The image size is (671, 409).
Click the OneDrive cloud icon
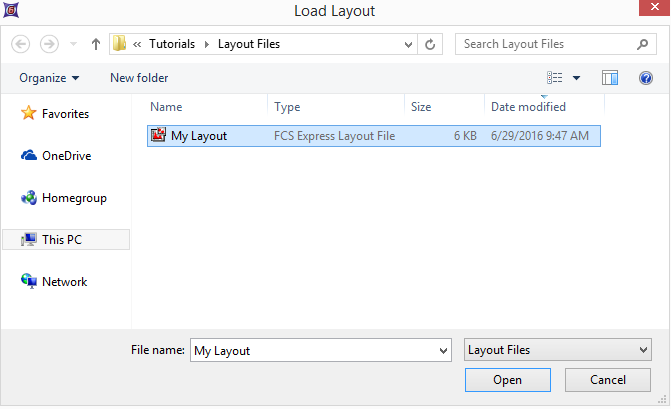[x=29, y=156]
